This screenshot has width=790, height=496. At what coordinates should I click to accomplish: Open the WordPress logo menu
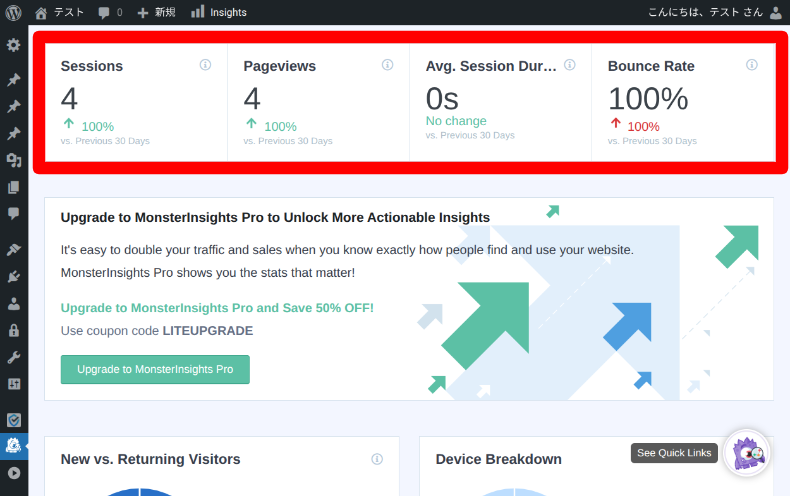[14, 12]
